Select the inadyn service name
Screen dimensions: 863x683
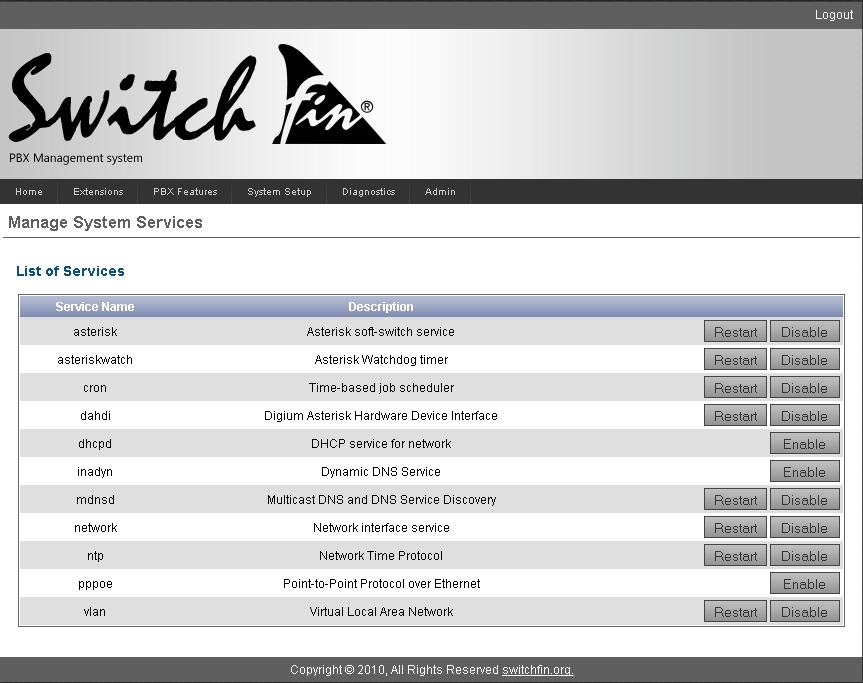click(95, 472)
